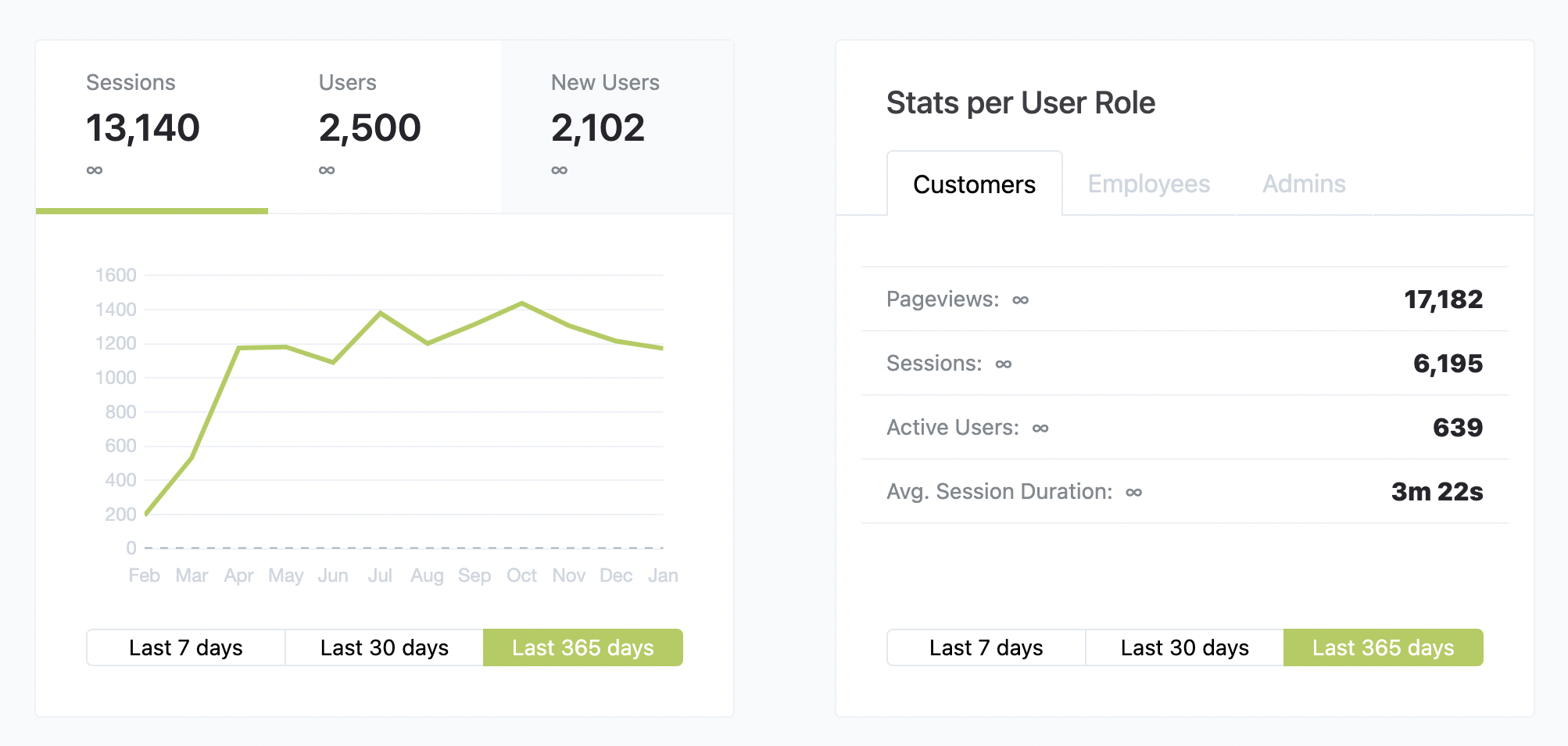The width and height of the screenshot is (1568, 746).
Task: Open the Customers role tab
Action: [974, 185]
